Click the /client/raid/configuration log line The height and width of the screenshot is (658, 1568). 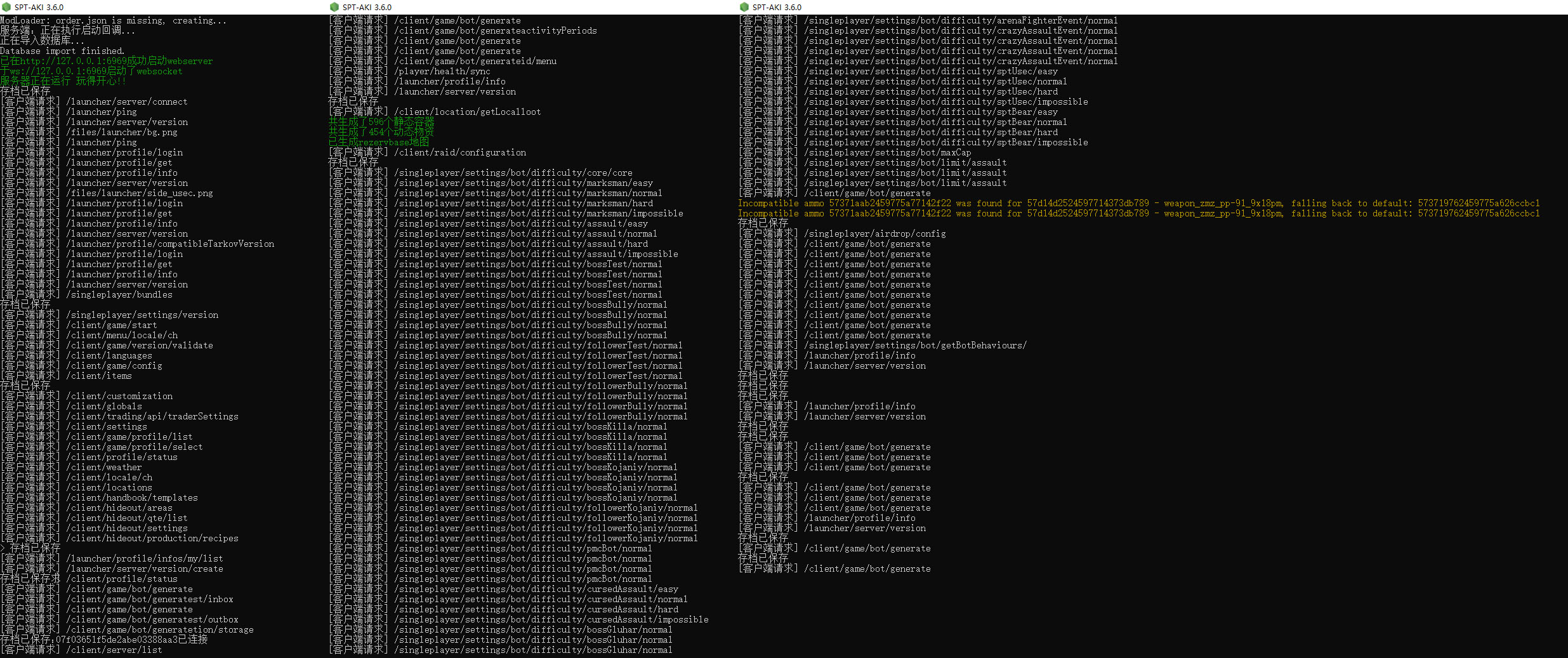tap(459, 152)
